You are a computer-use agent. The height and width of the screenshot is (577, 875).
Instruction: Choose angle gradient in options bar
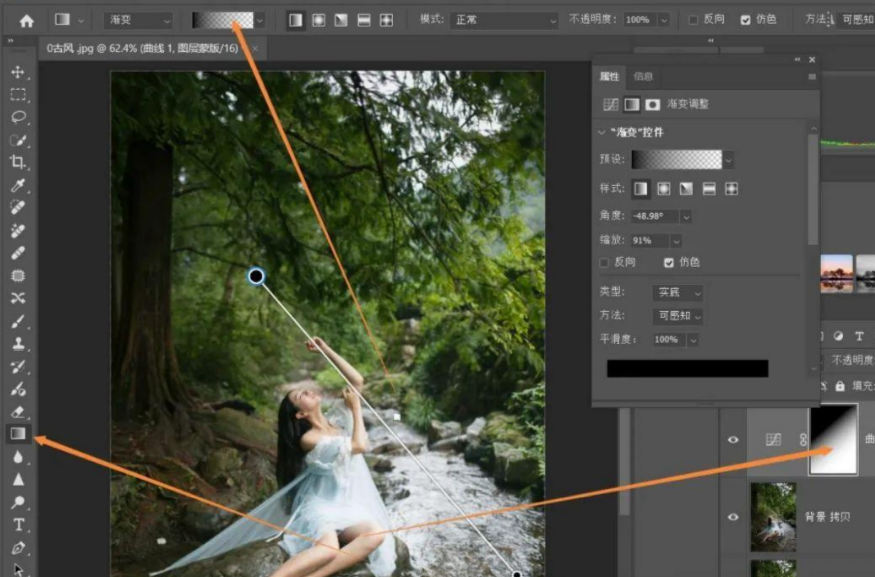click(341, 21)
